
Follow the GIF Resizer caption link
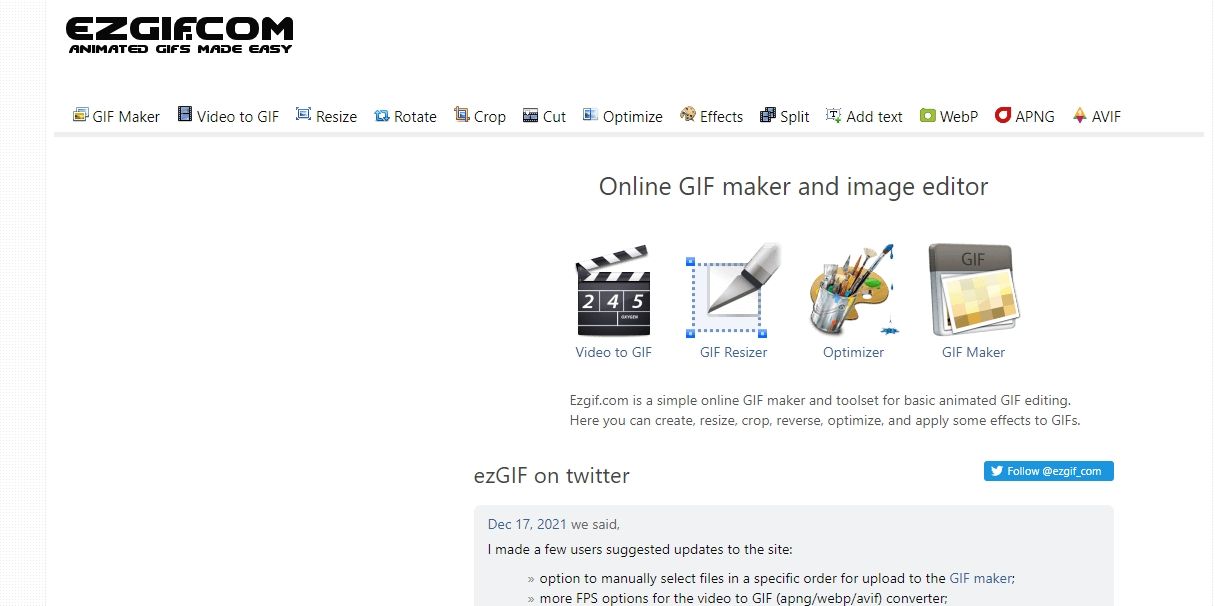[734, 352]
